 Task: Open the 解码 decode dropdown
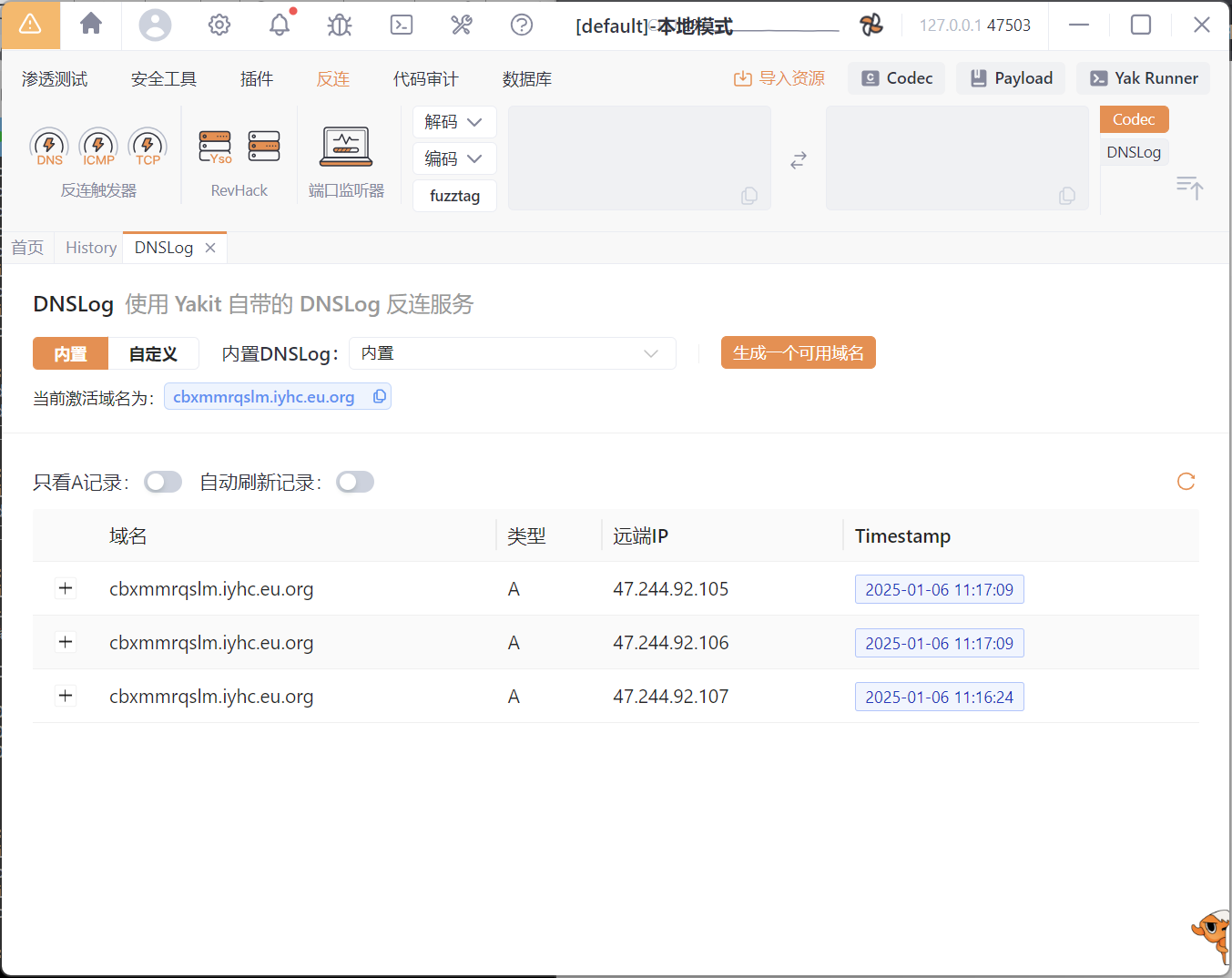454,122
